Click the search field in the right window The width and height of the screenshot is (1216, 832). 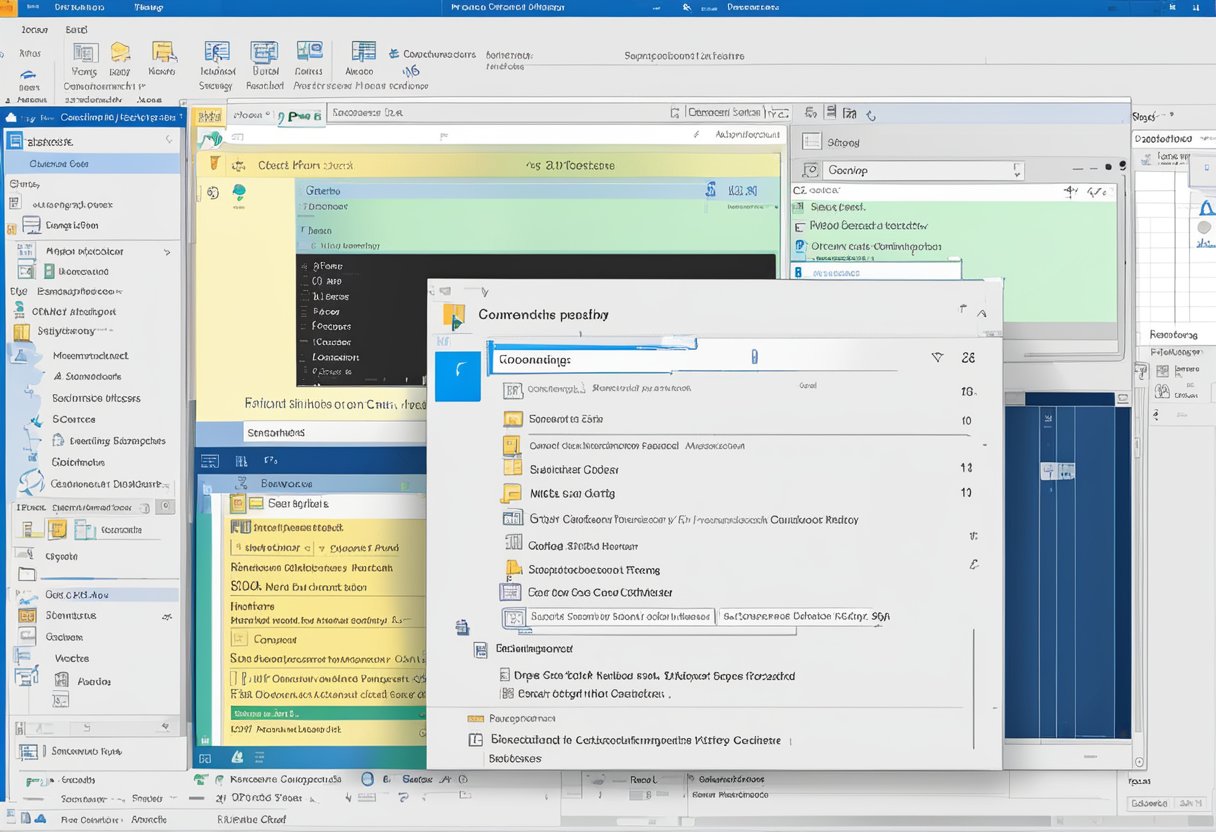click(x=921, y=170)
